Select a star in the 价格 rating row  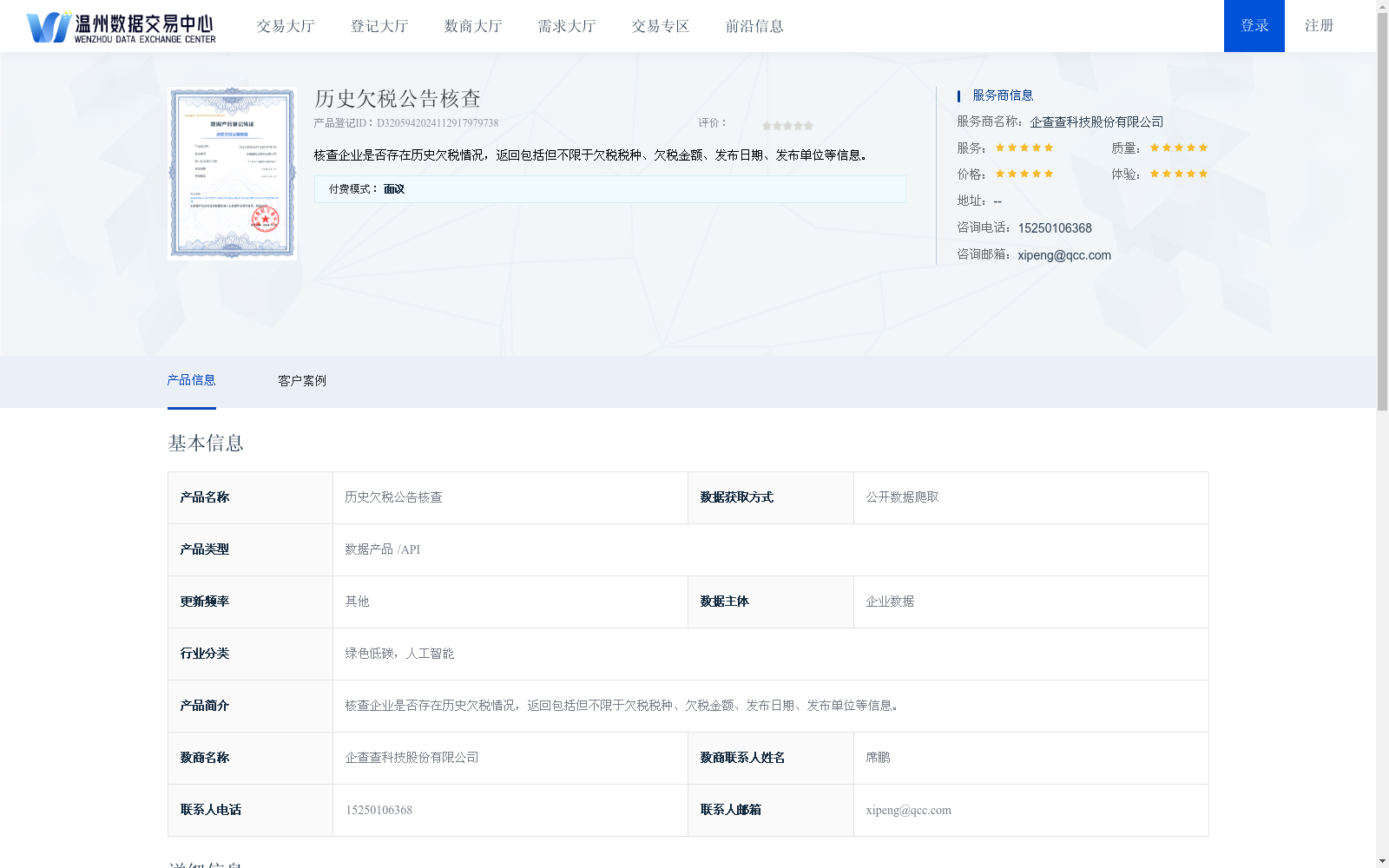1024,174
